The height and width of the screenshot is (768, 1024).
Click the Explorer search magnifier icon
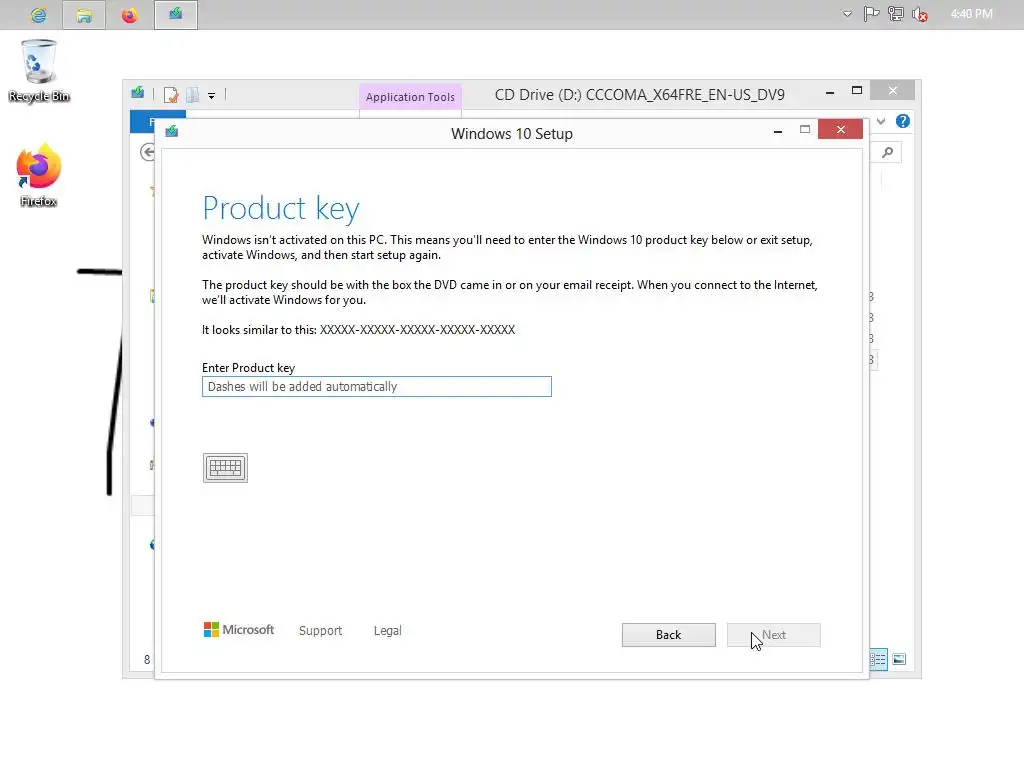887,152
